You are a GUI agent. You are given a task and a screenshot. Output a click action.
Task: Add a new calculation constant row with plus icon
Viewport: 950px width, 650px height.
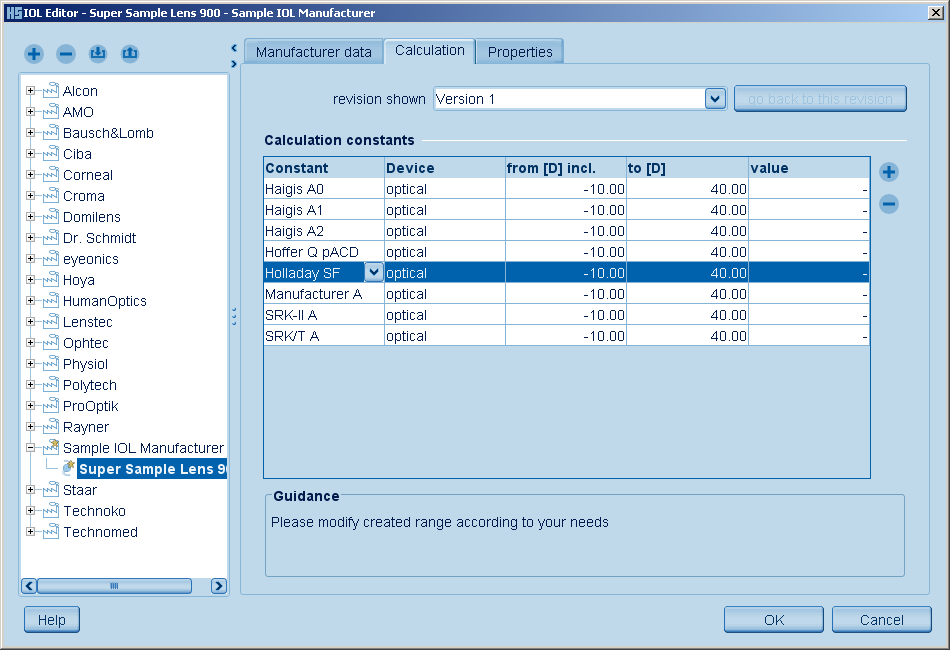pyautogui.click(x=888, y=172)
